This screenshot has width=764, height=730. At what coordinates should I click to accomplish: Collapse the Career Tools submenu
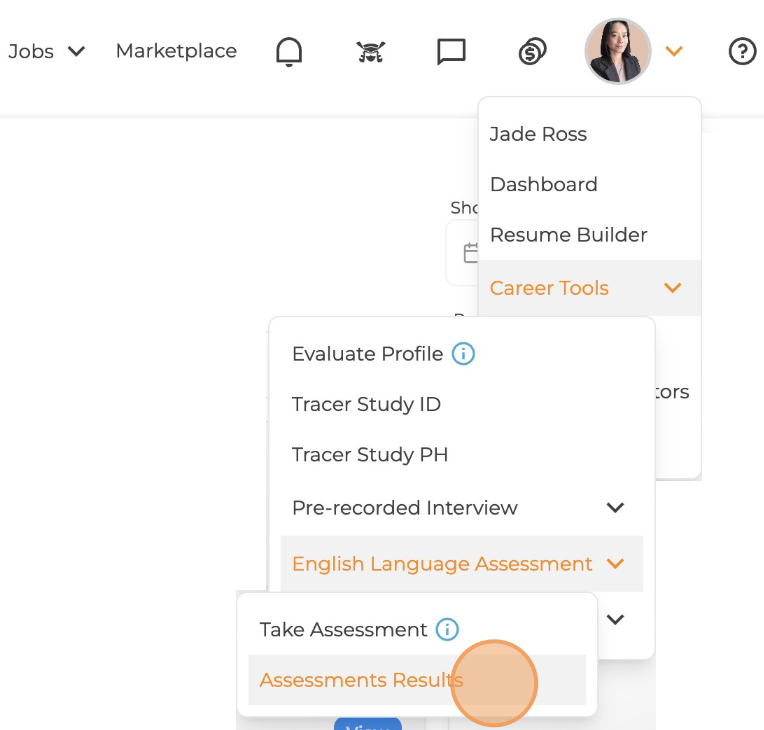(672, 288)
